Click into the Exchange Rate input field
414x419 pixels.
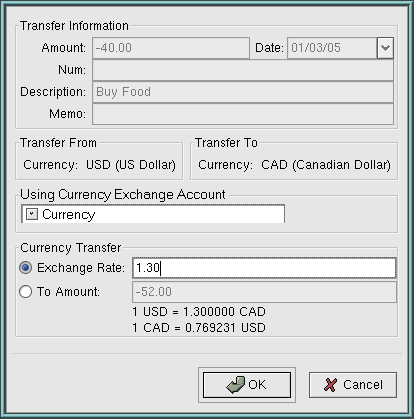coord(264,268)
